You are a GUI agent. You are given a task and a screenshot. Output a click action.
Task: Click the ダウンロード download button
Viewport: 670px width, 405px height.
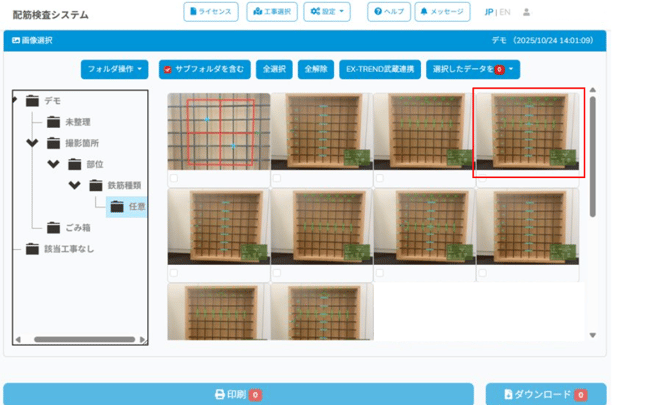click(x=547, y=394)
